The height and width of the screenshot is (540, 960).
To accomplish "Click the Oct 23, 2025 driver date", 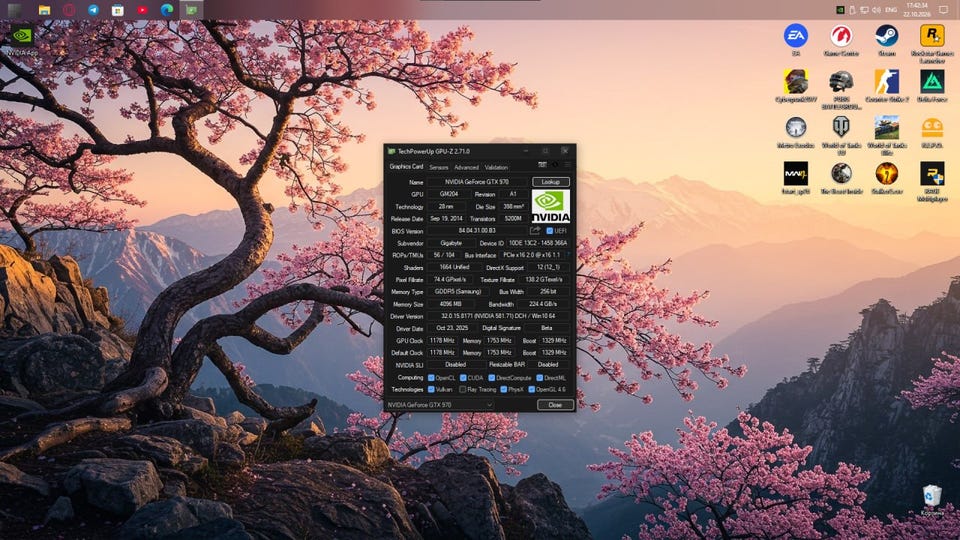I will coord(452,328).
